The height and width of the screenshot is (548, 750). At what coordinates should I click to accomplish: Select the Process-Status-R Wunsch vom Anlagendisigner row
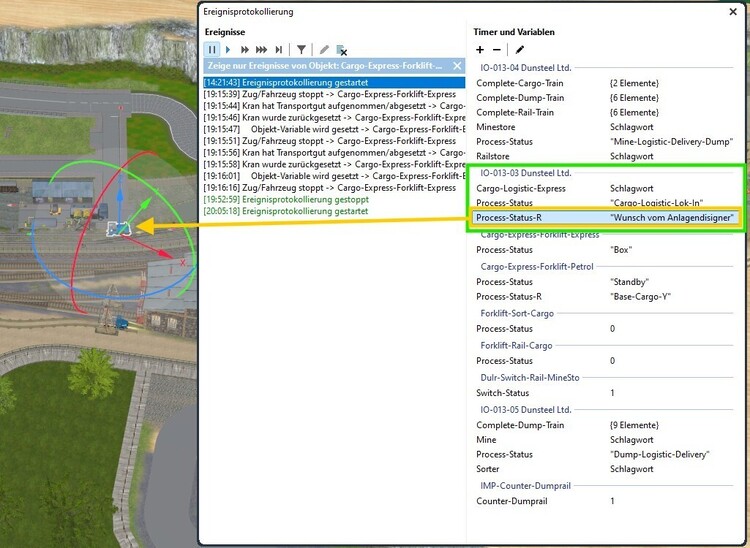(605, 218)
